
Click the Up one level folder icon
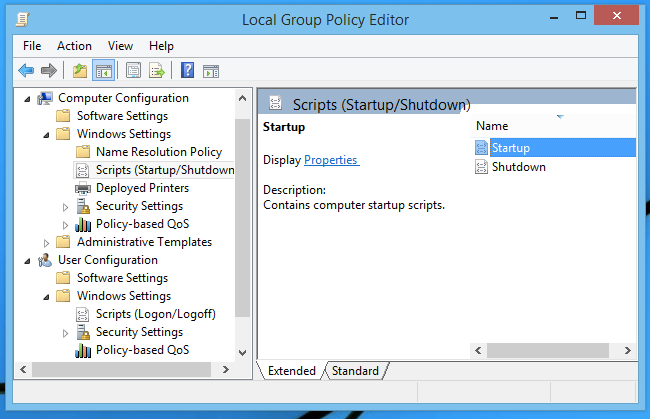coord(80,70)
